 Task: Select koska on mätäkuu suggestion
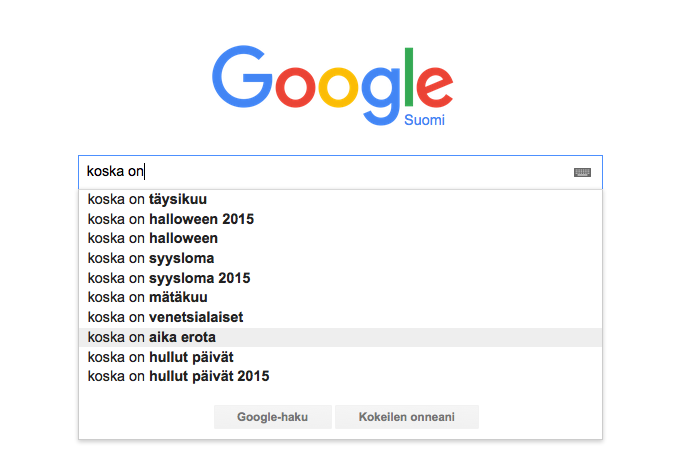click(x=340, y=297)
